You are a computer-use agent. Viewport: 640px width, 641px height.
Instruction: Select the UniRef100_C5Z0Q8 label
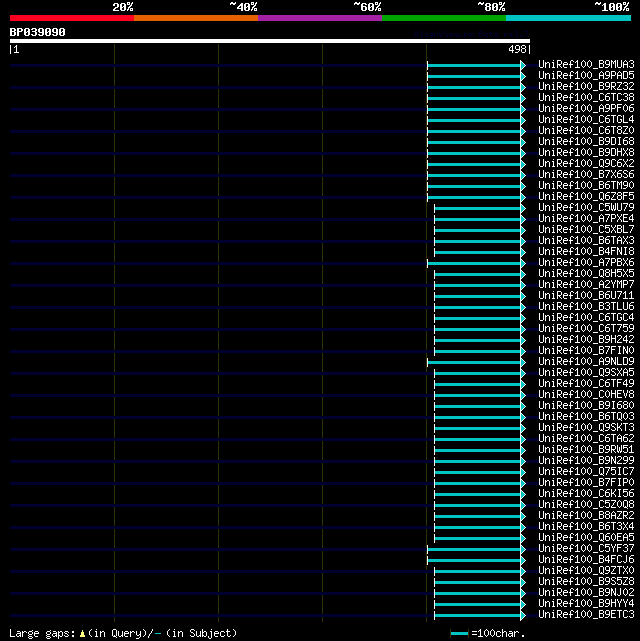586,504
